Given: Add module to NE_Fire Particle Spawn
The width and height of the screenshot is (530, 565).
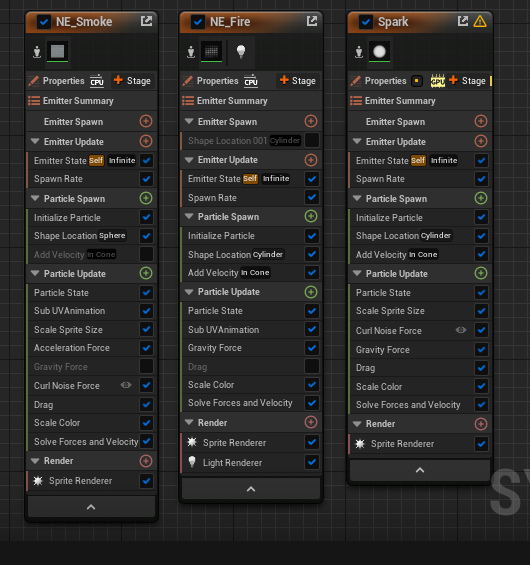Looking at the screenshot, I should point(311,216).
